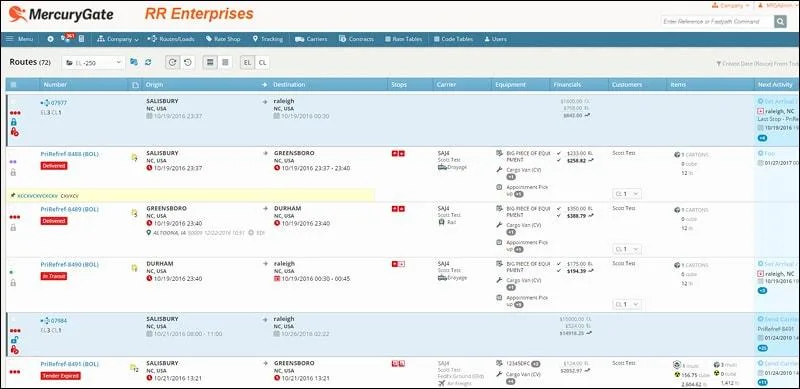
Task: Open Code Tables in navbar
Action: [x=454, y=39]
